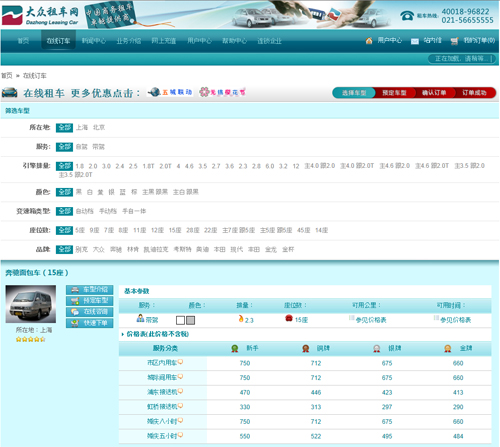Select 全部 for the 品牌 filter

[64, 249]
